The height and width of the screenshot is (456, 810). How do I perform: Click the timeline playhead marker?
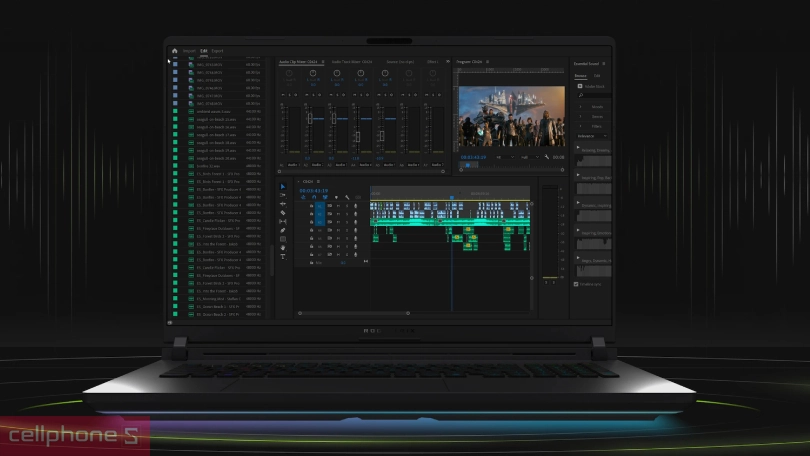tap(451, 197)
